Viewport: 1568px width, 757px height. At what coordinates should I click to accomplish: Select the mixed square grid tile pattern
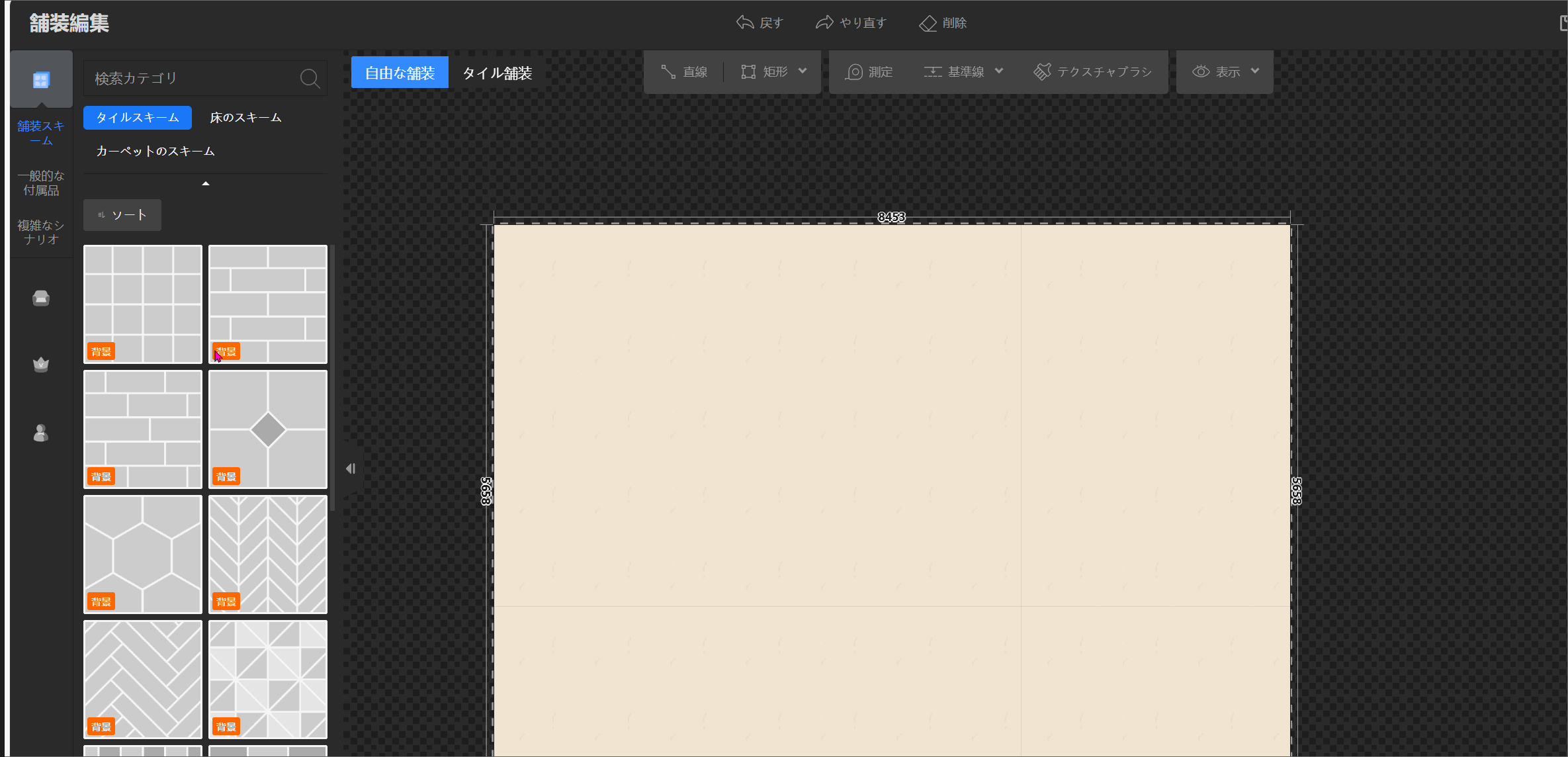tap(143, 304)
